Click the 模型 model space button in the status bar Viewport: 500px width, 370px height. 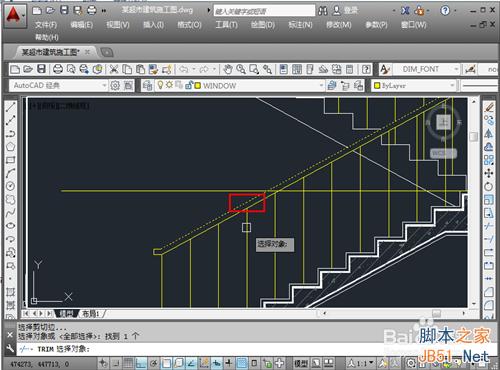301,363
